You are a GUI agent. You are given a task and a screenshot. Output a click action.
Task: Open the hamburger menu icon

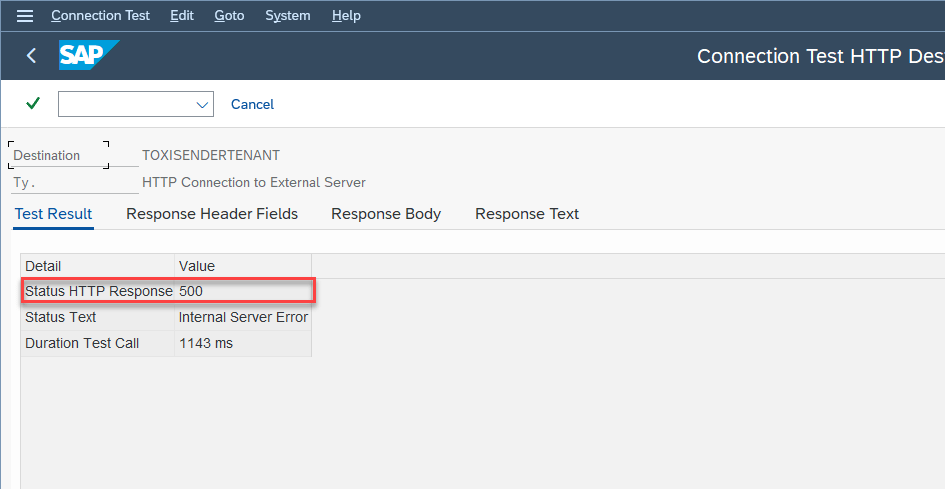coord(25,16)
